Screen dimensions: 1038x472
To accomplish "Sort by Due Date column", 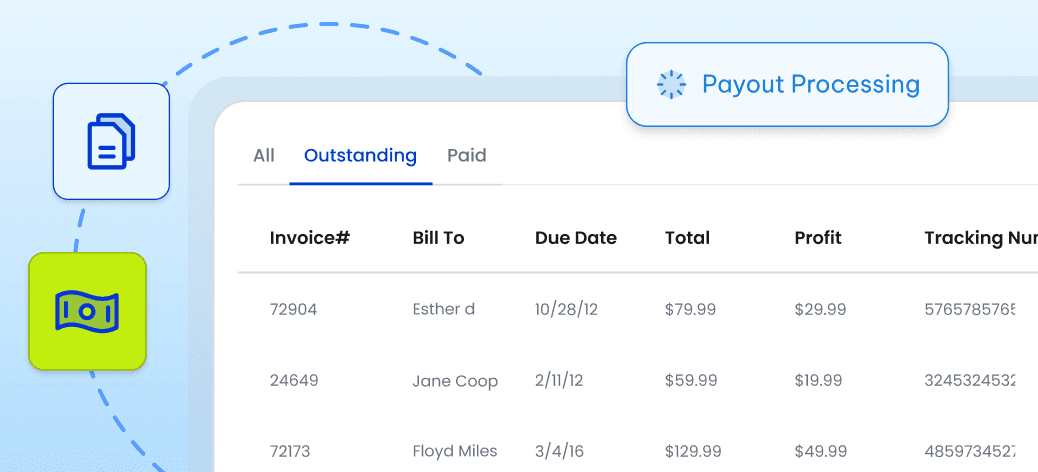I will (x=576, y=238).
